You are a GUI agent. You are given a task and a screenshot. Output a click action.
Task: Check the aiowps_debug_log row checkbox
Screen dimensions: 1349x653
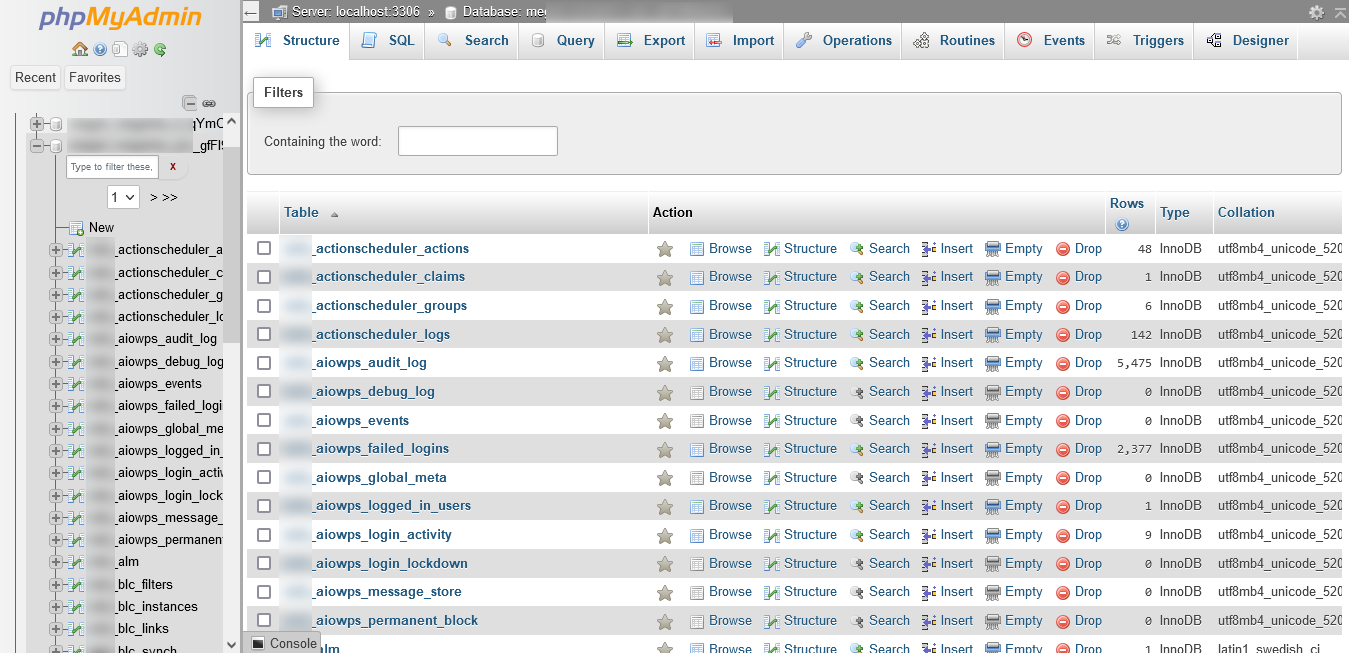[x=264, y=391]
